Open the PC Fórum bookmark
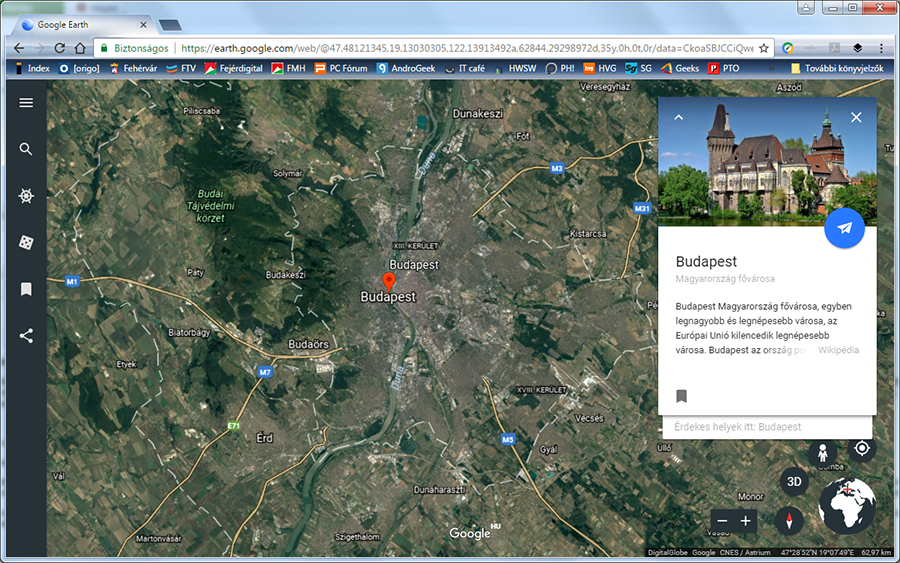The image size is (900, 563). coord(341,68)
